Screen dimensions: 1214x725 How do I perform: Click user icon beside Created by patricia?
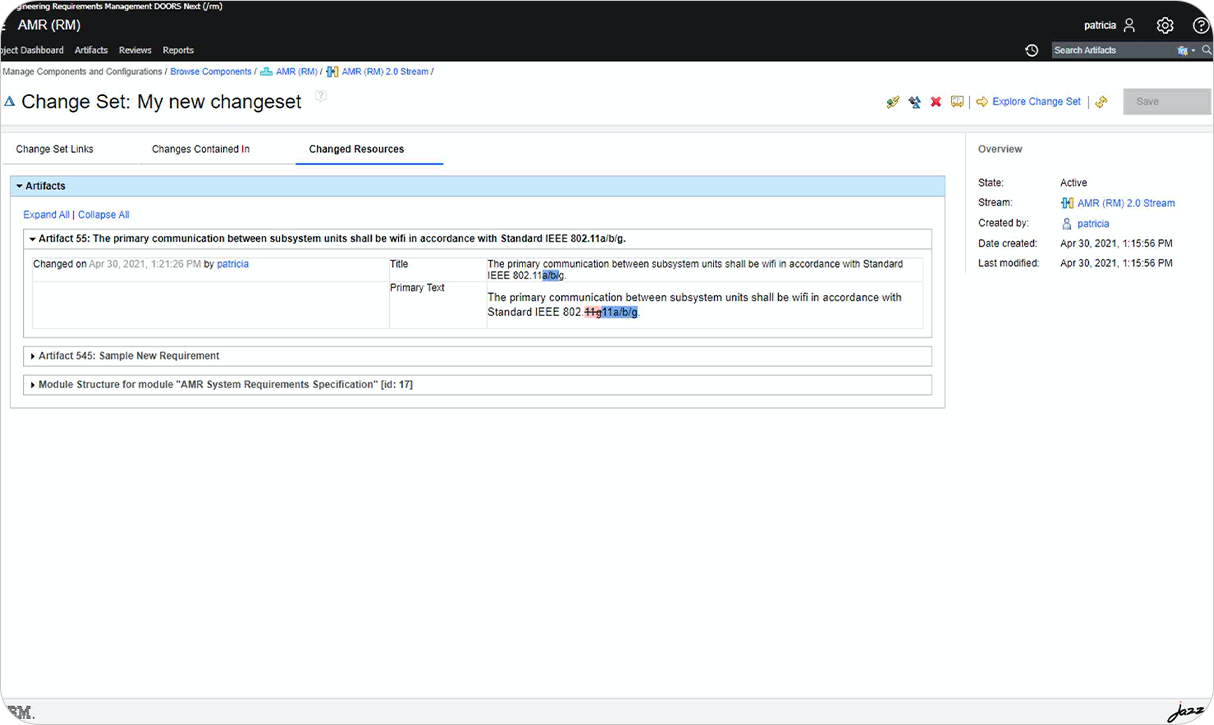(x=1067, y=224)
